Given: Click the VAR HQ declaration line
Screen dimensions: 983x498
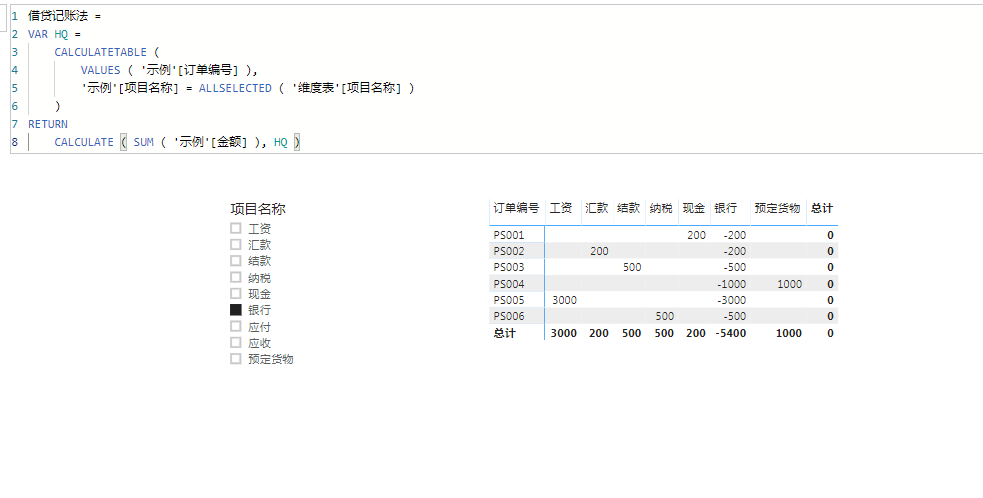Looking at the screenshot, I should [x=55, y=34].
